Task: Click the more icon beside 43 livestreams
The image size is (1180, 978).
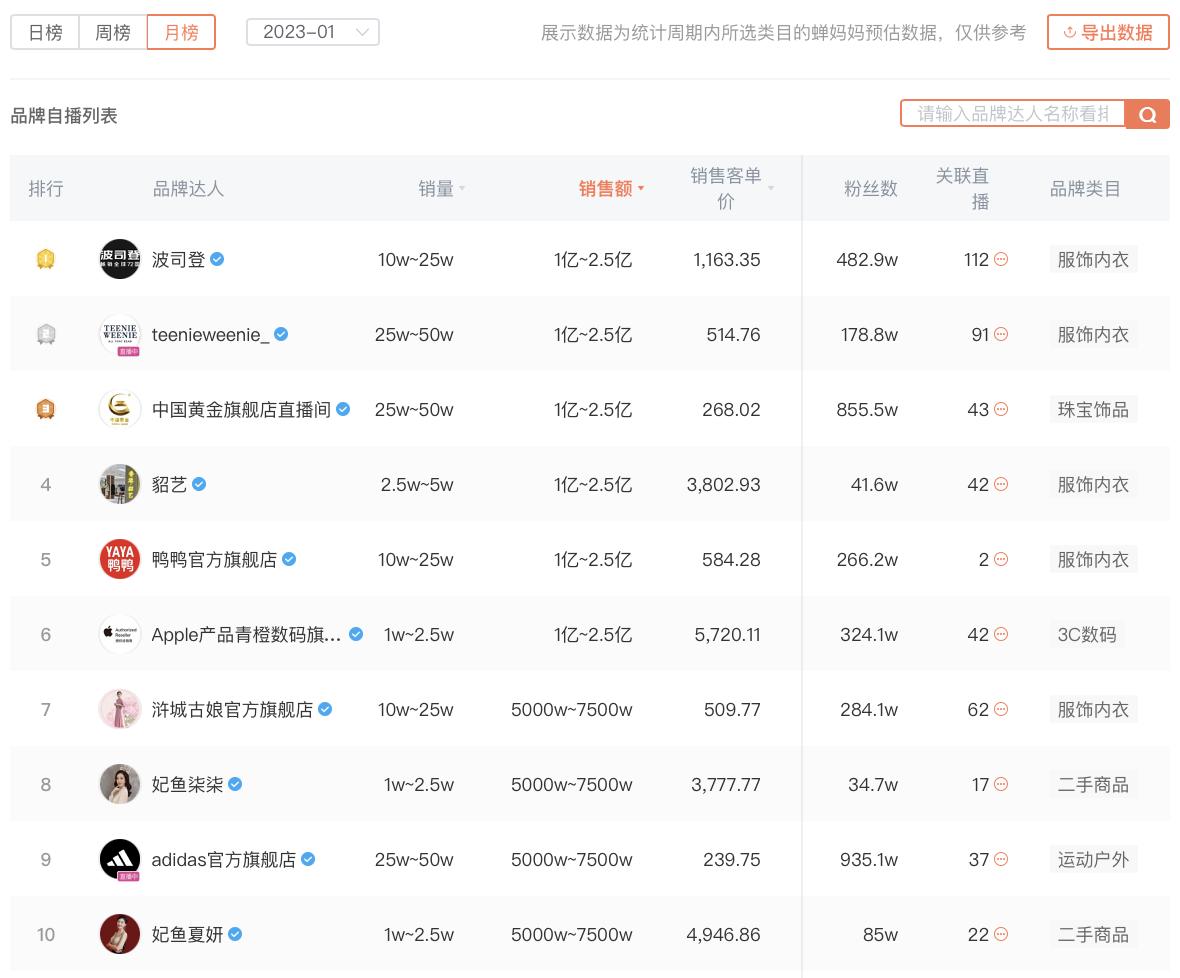Action: tap(1001, 409)
